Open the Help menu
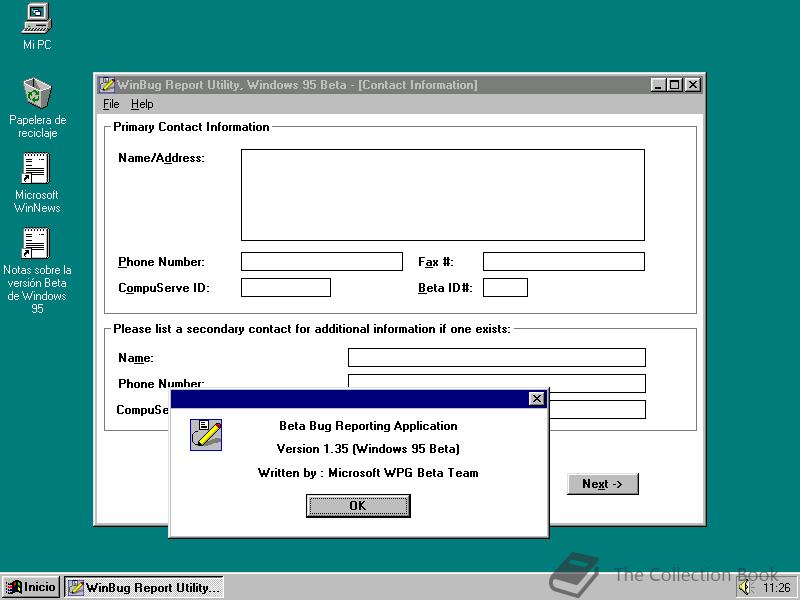Viewport: 800px width, 600px height. coord(142,104)
